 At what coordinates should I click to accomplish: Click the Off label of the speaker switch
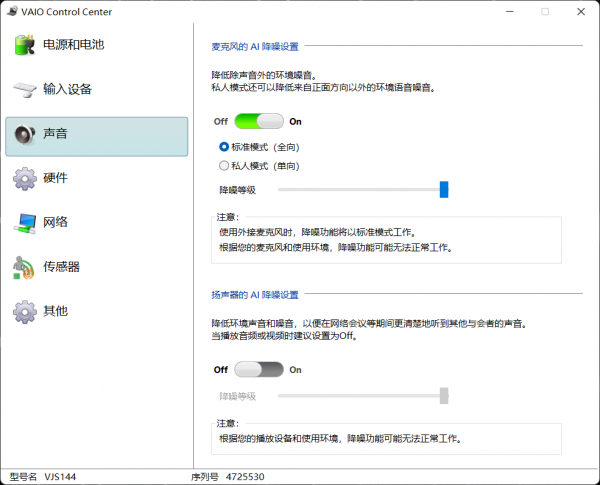point(221,370)
